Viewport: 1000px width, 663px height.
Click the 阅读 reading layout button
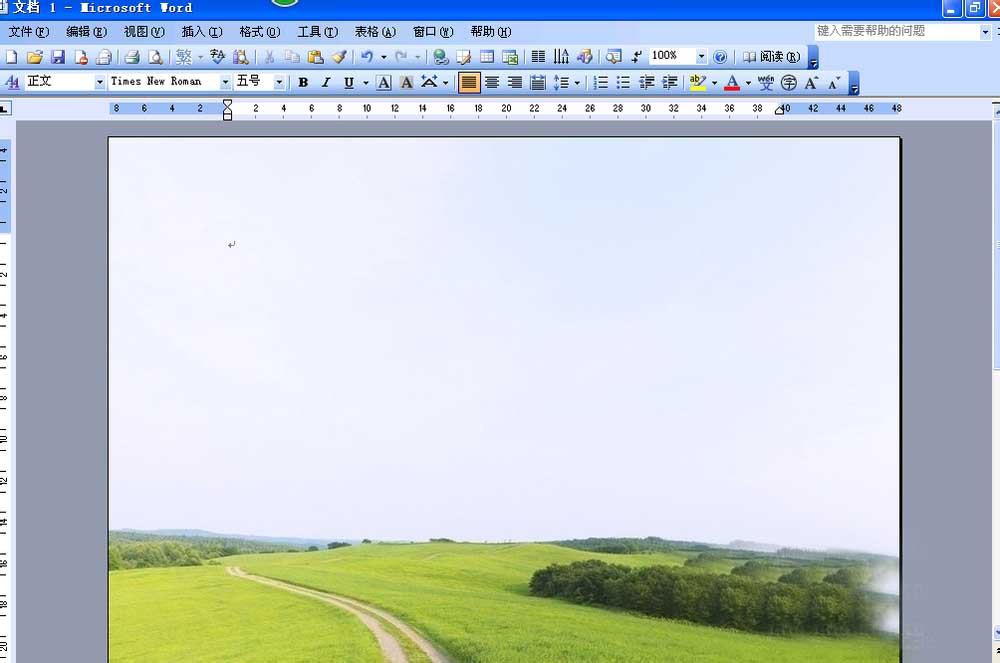pyautogui.click(x=771, y=57)
